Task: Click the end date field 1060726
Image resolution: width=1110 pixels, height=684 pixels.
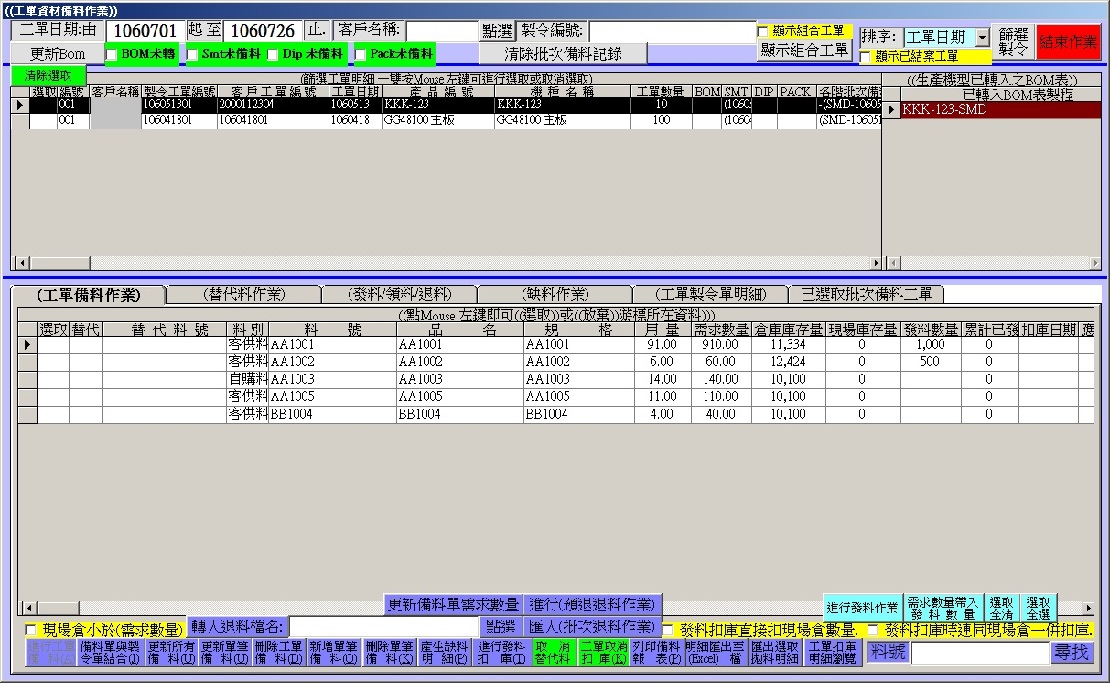Action: tap(263, 31)
